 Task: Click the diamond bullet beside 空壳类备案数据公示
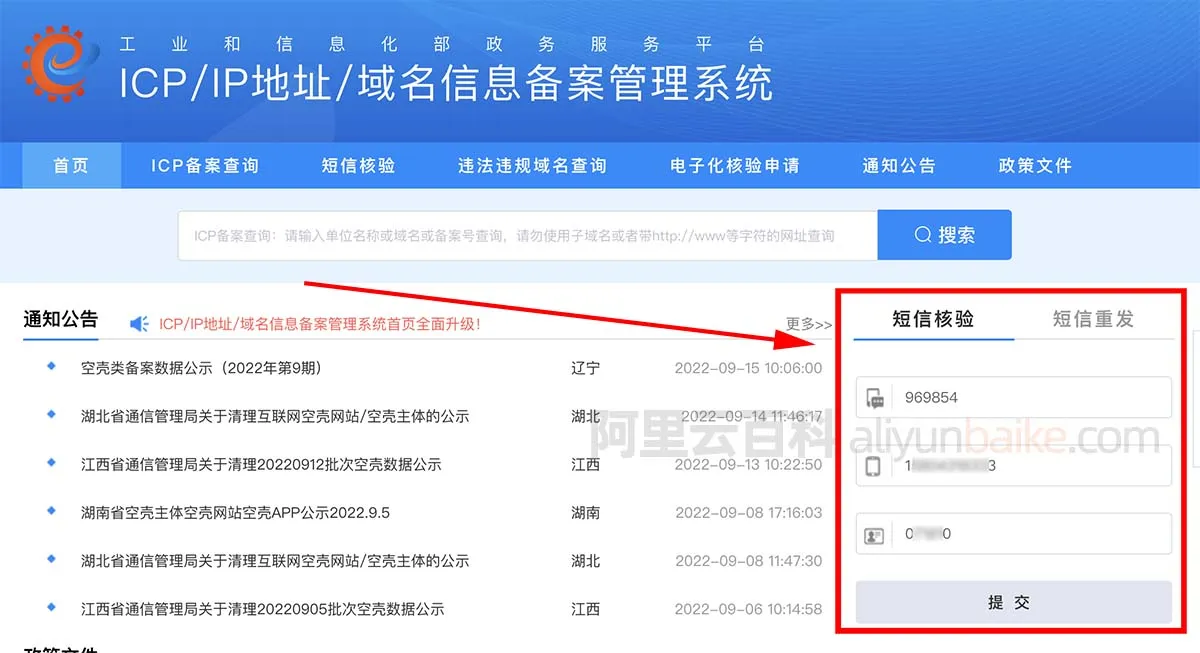click(x=49, y=368)
